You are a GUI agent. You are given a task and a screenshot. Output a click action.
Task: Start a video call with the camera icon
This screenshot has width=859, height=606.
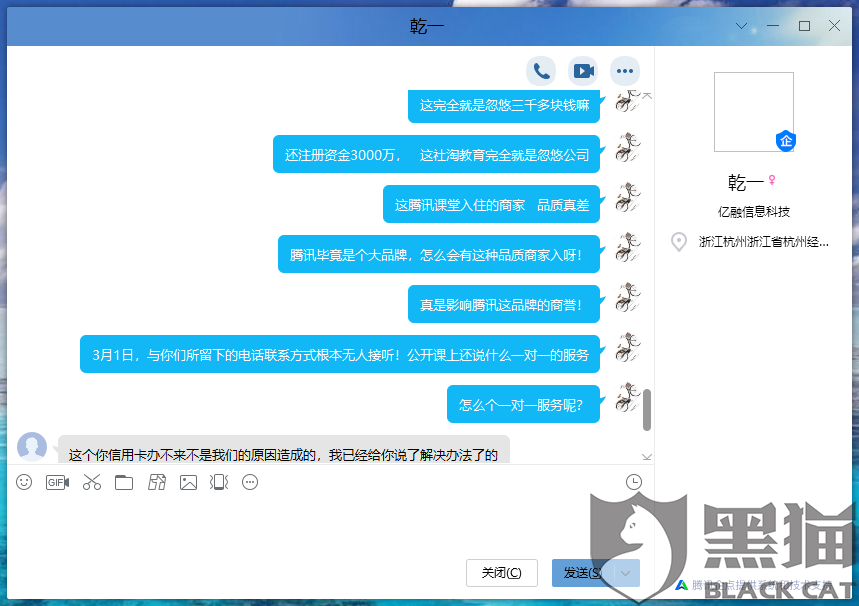click(x=583, y=71)
